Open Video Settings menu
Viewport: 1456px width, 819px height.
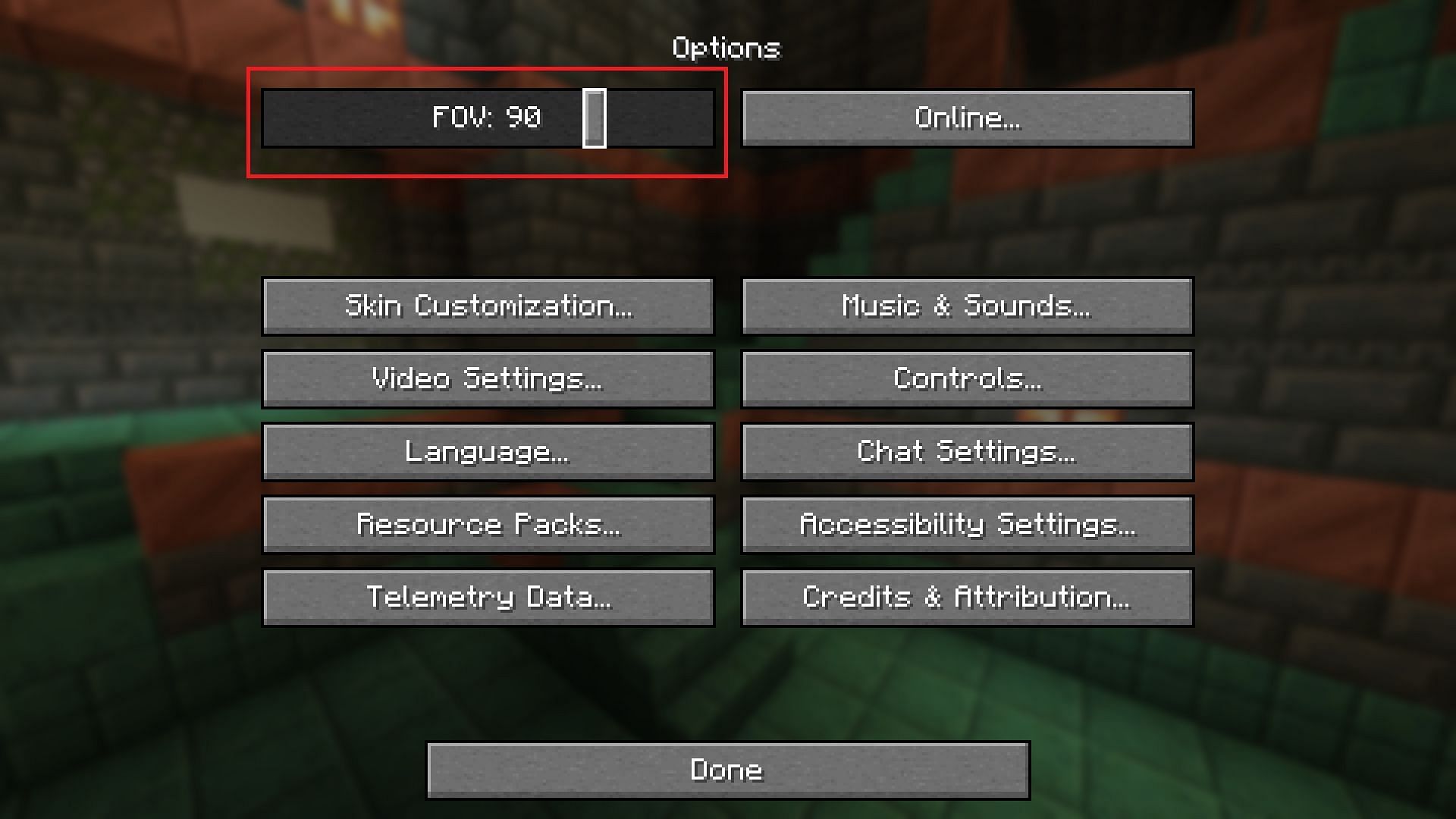(487, 378)
